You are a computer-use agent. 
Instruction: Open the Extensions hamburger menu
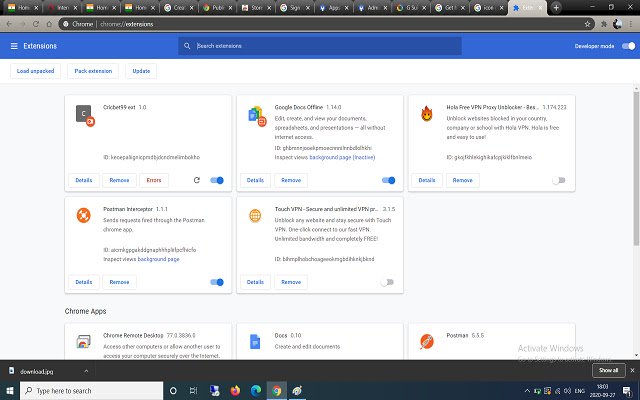click(14, 46)
